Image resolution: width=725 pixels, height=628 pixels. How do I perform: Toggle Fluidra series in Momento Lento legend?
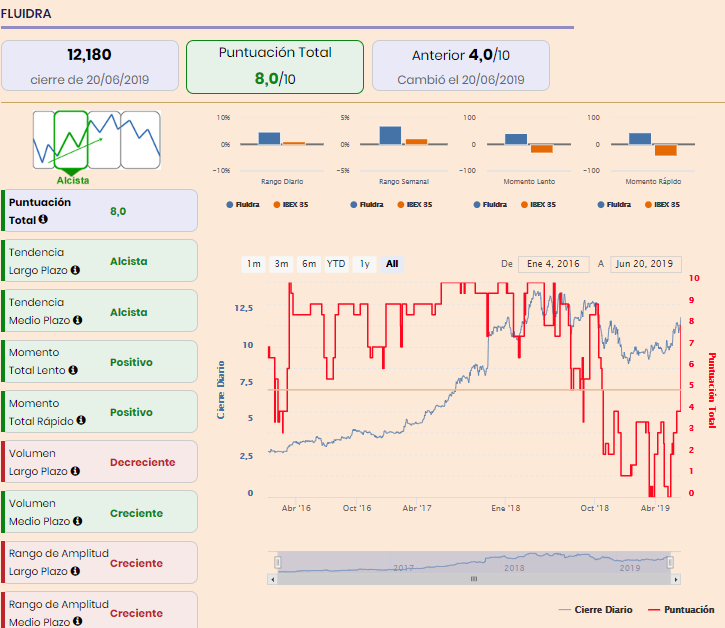coord(490,204)
